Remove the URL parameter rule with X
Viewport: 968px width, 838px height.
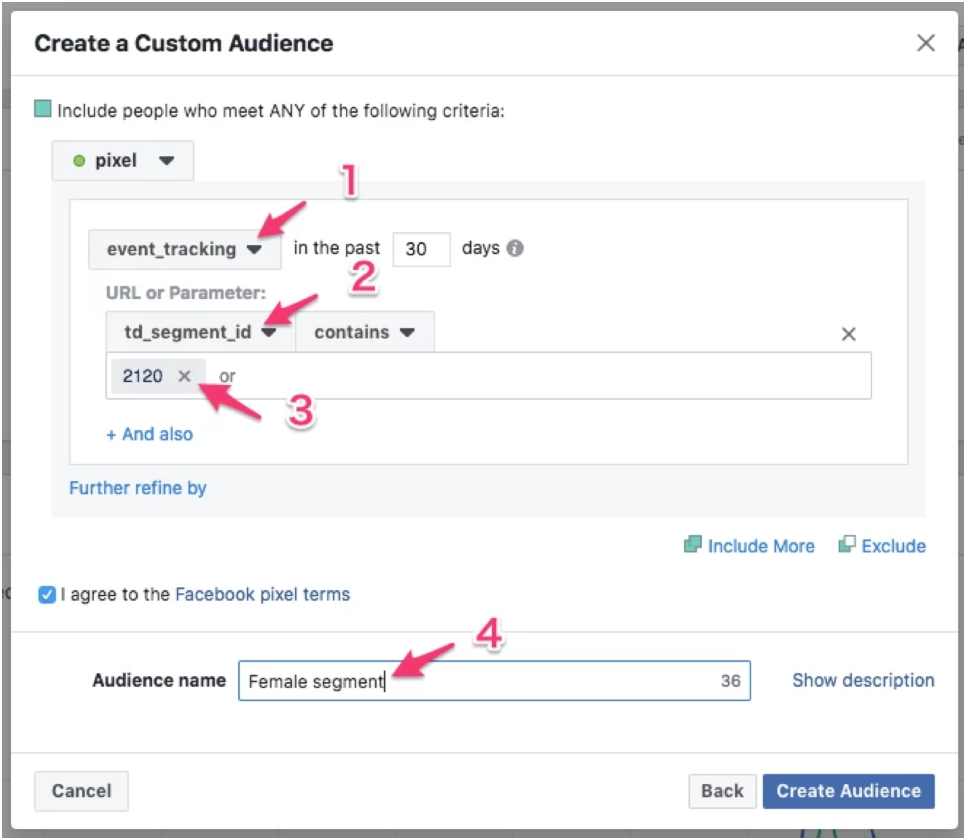point(849,334)
